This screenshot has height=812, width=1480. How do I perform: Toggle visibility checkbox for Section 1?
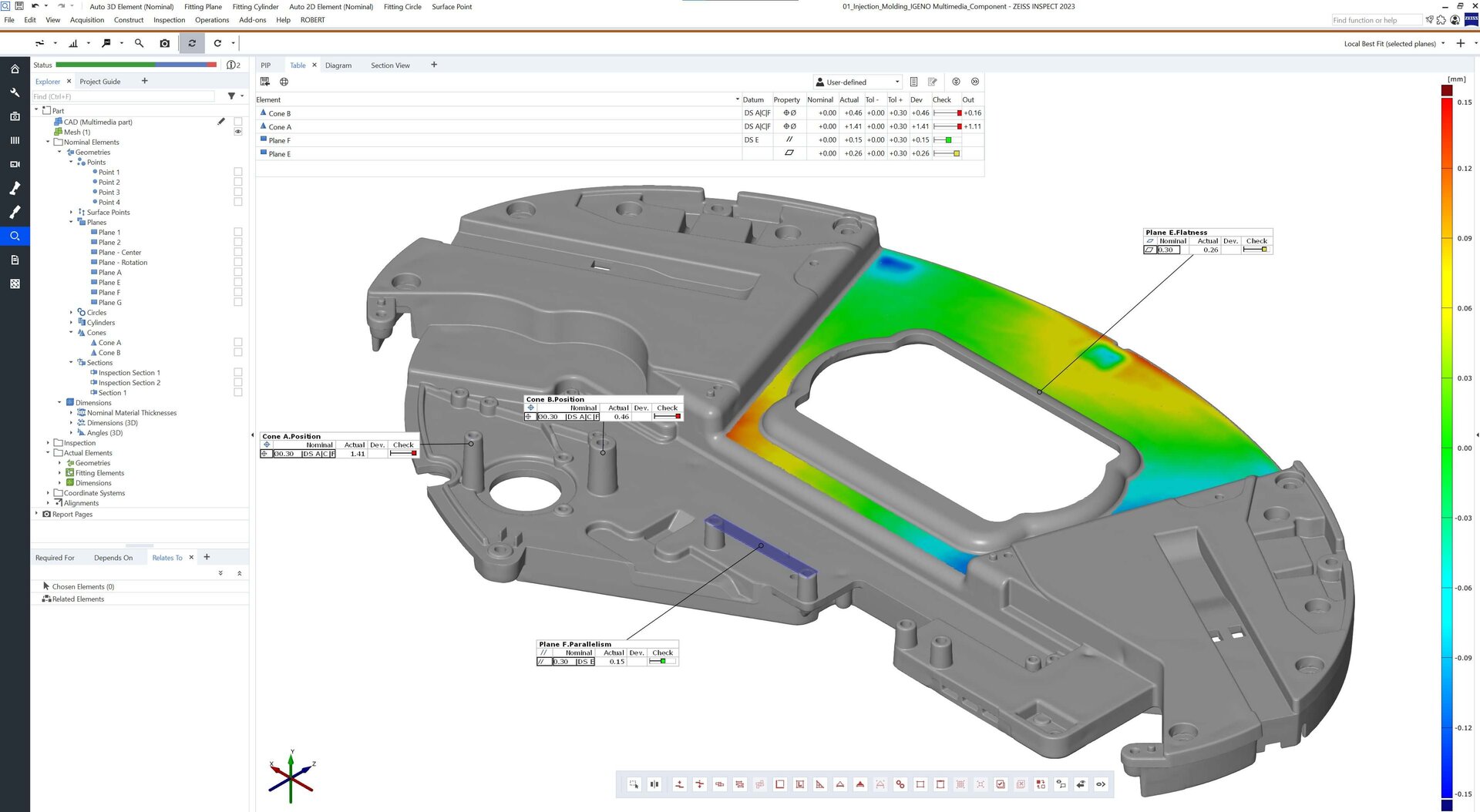[x=238, y=392]
